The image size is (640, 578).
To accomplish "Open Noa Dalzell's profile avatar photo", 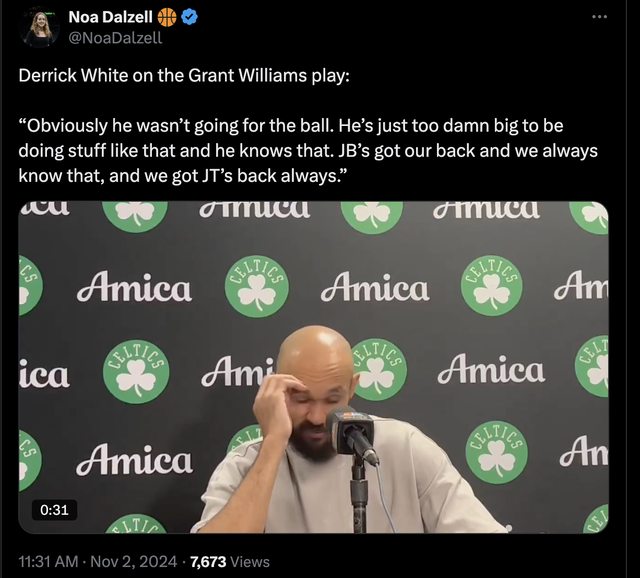I will point(41,27).
